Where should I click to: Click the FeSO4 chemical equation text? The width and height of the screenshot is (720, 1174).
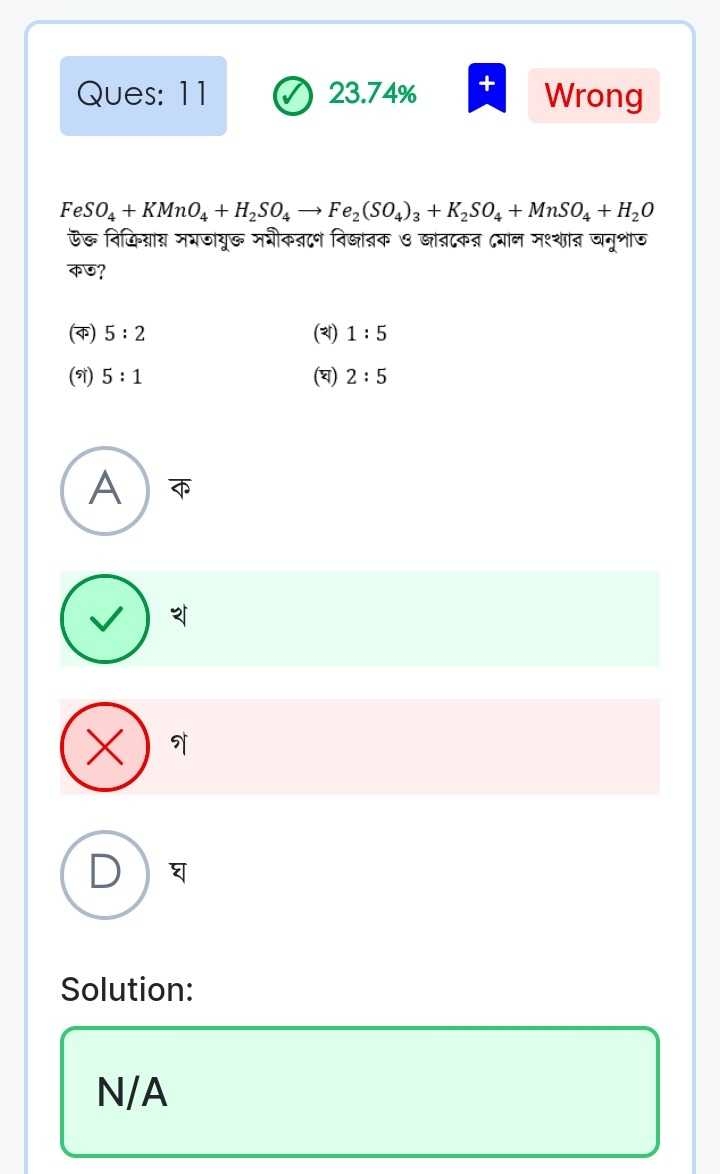[358, 210]
